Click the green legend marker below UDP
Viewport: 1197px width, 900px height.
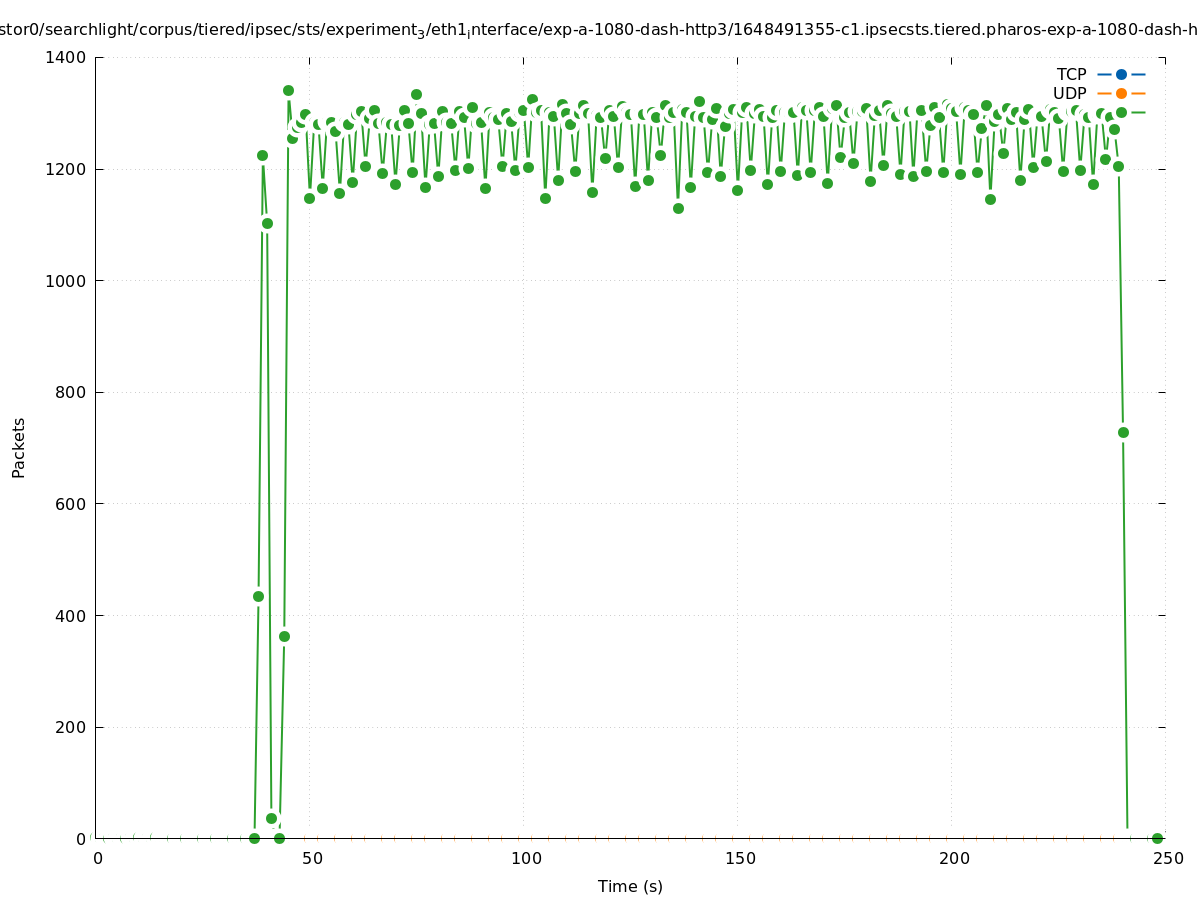click(x=1121, y=112)
